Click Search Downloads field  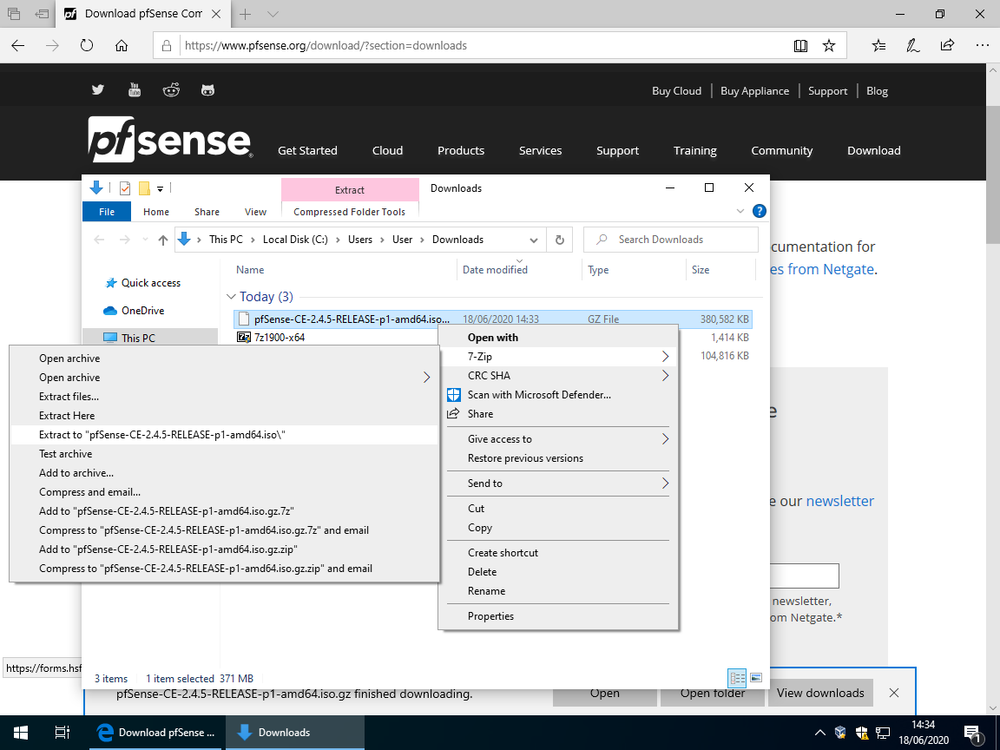671,240
